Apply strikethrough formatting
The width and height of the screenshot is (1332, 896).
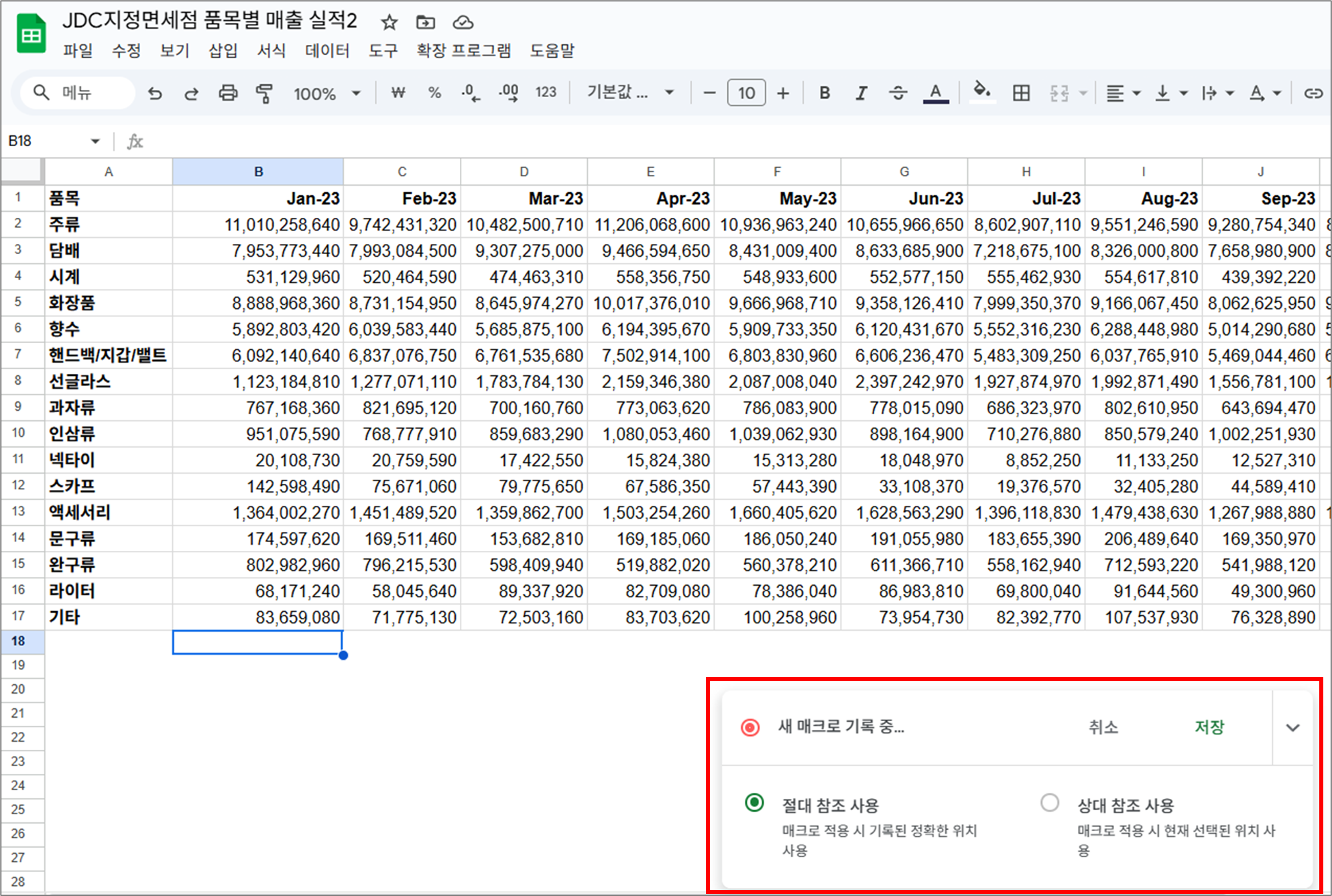(x=898, y=93)
